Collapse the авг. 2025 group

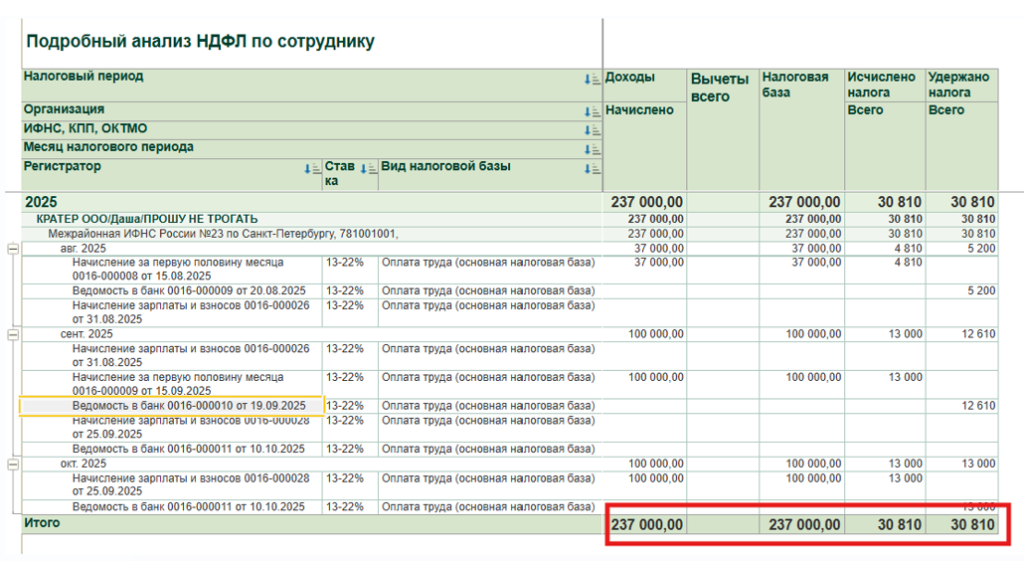pyautogui.click(x=12, y=249)
